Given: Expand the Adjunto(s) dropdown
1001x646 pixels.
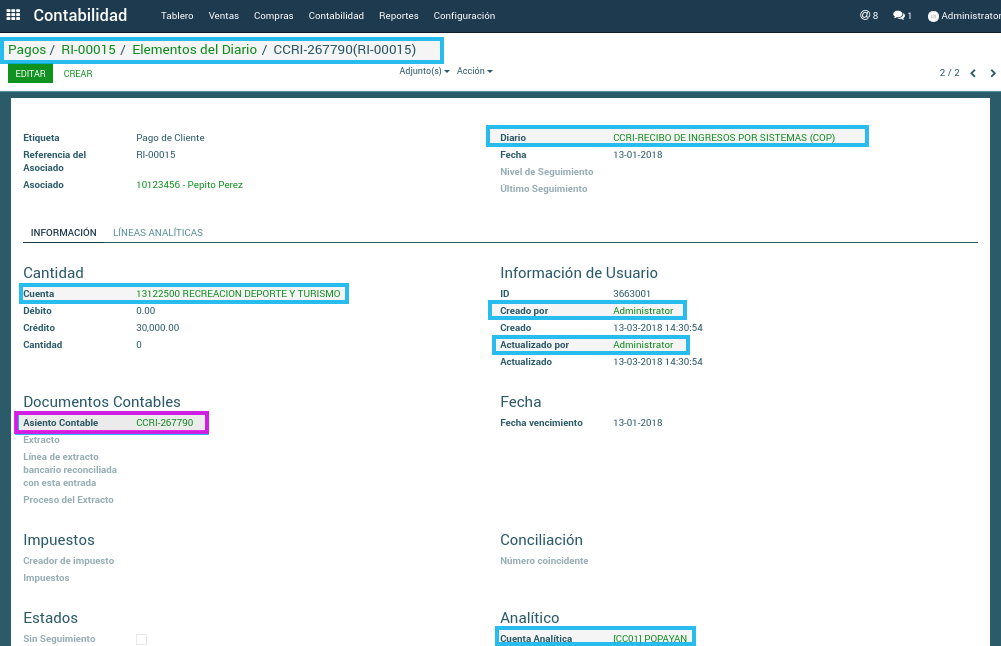Looking at the screenshot, I should (x=424, y=71).
